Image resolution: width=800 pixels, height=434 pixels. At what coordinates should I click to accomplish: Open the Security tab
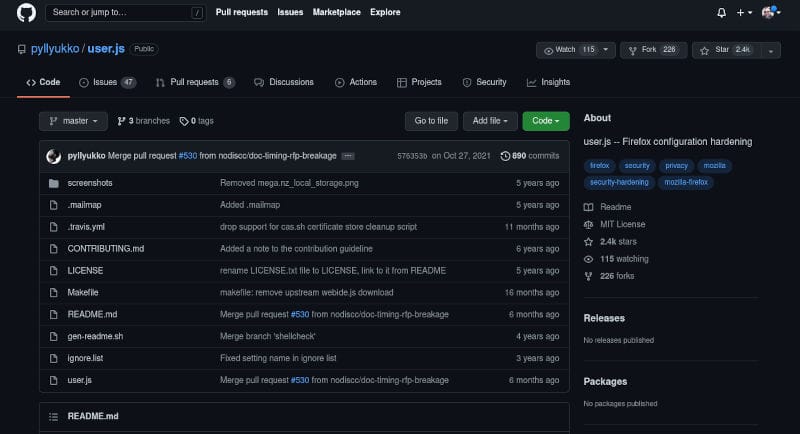point(484,82)
